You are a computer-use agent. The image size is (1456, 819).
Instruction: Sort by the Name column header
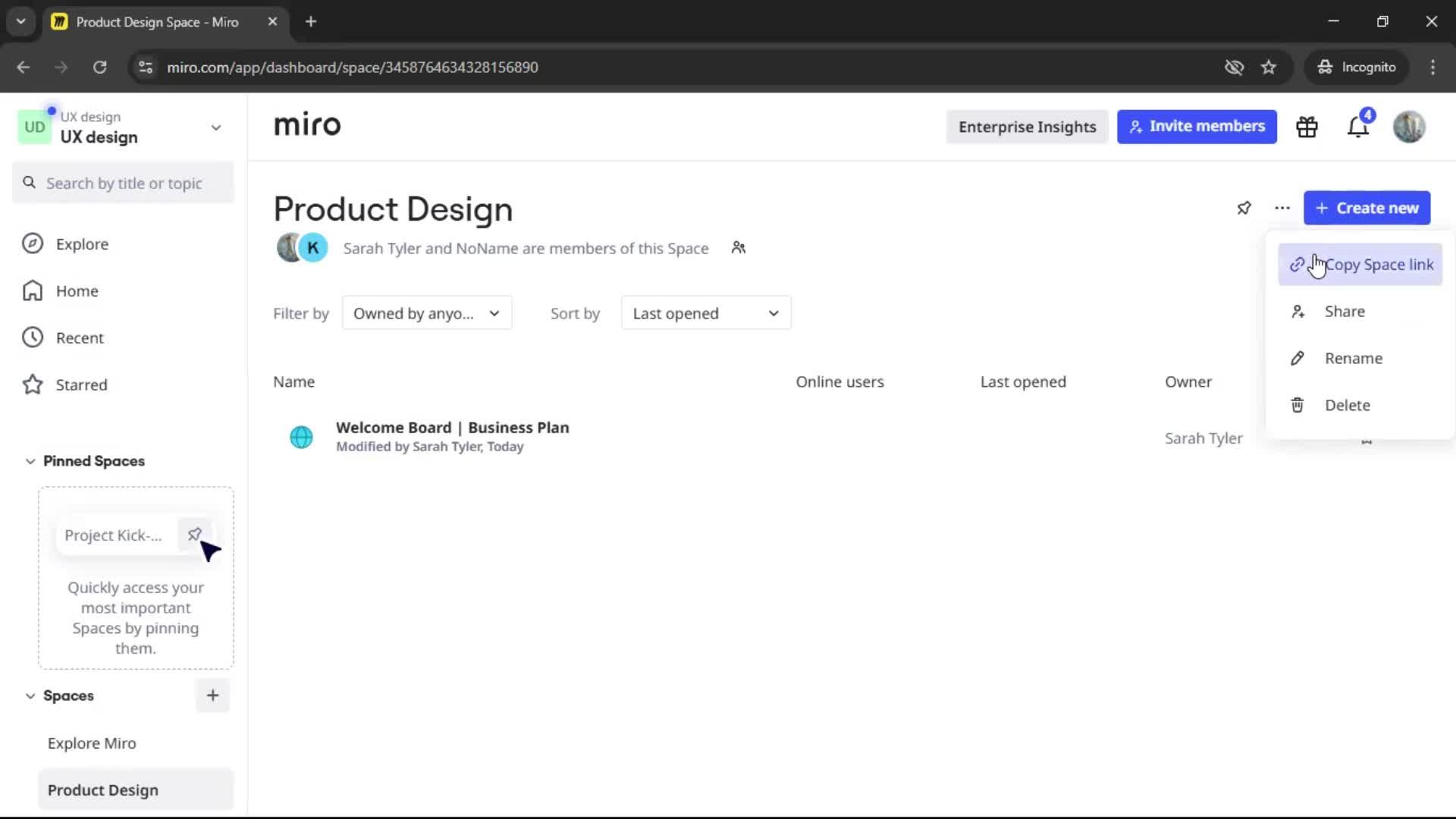(294, 382)
